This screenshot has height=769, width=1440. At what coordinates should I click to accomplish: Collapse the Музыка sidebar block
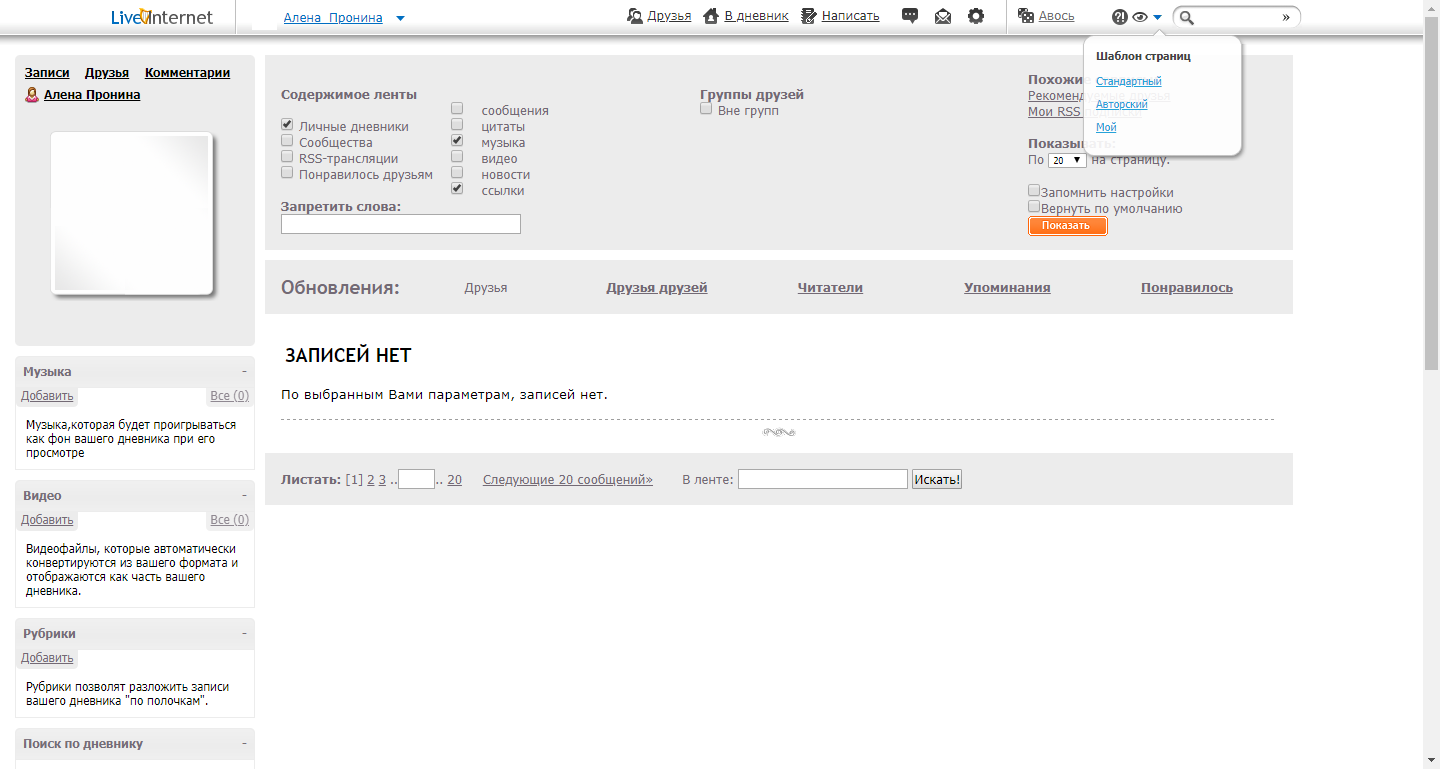[x=244, y=371]
